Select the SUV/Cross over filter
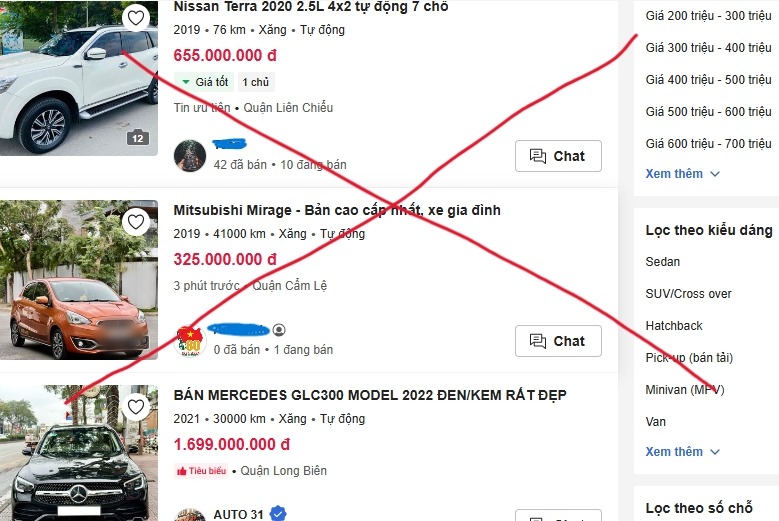779x521 pixels. point(688,294)
